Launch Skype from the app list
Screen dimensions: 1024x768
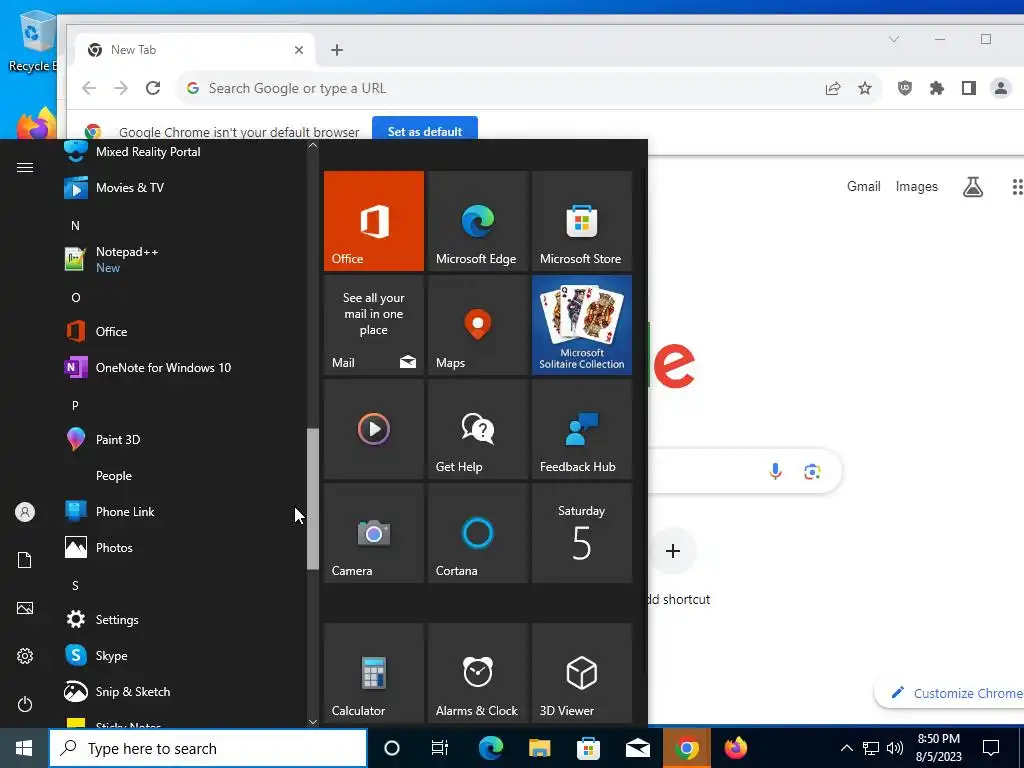(x=183, y=656)
